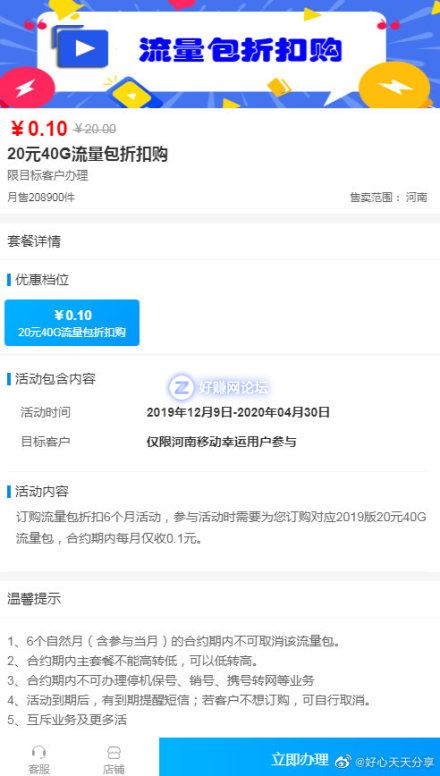The image size is (440, 776).
Task: Click the Weibo logo near 好心天天分享
Action: [x=343, y=761]
